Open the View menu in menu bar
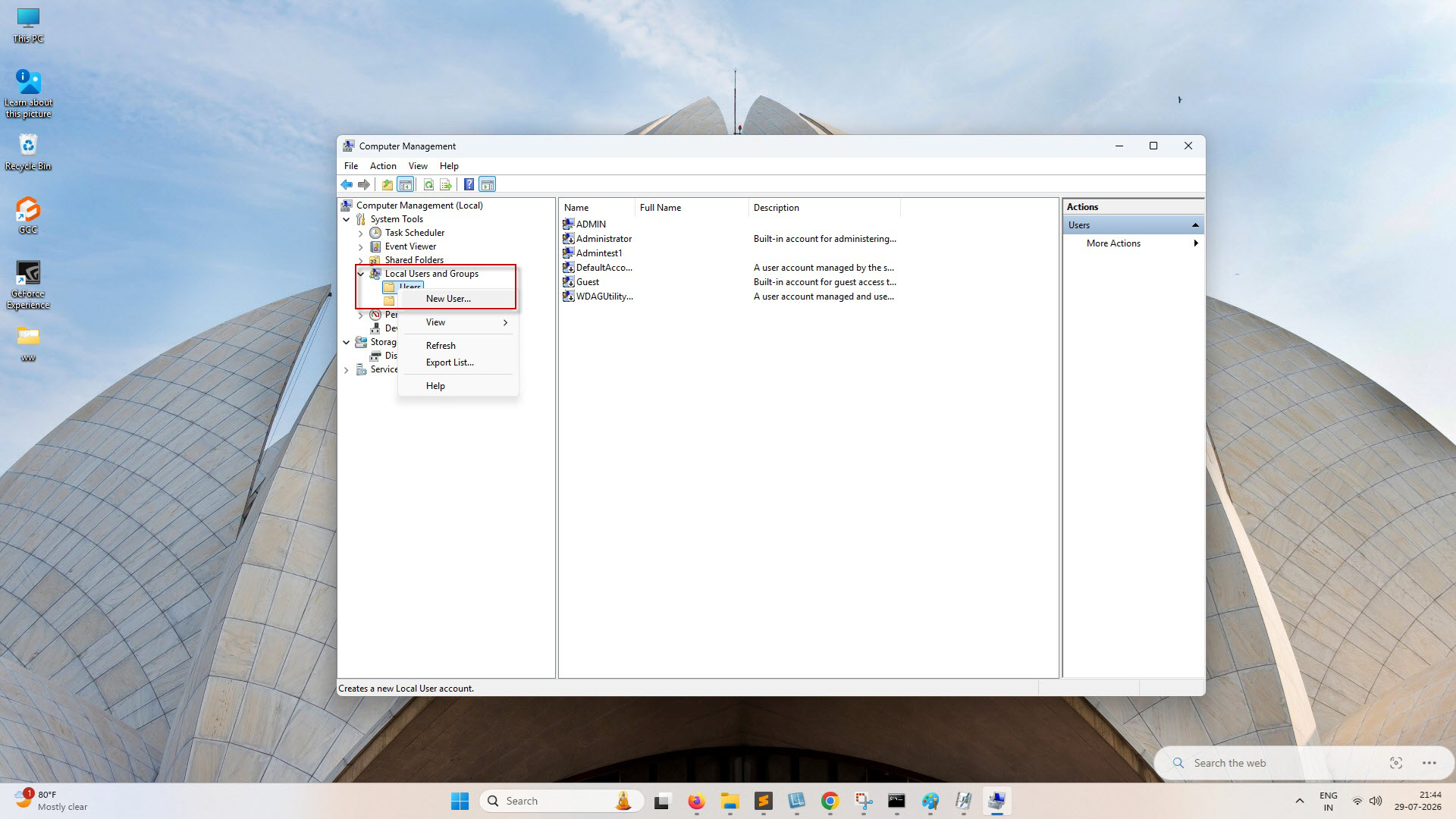This screenshot has width=1456, height=819. [x=418, y=166]
